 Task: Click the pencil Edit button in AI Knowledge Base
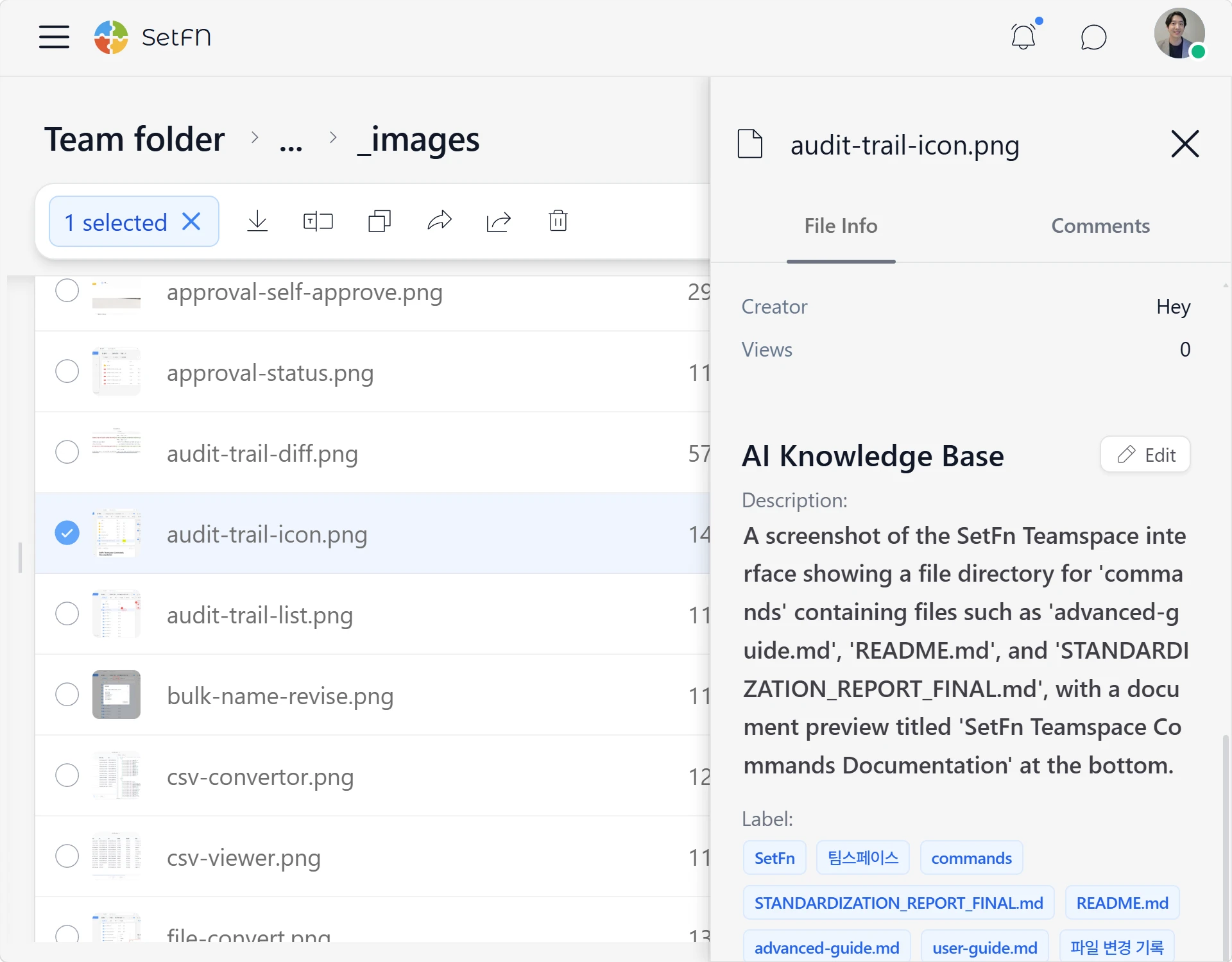coord(1145,455)
